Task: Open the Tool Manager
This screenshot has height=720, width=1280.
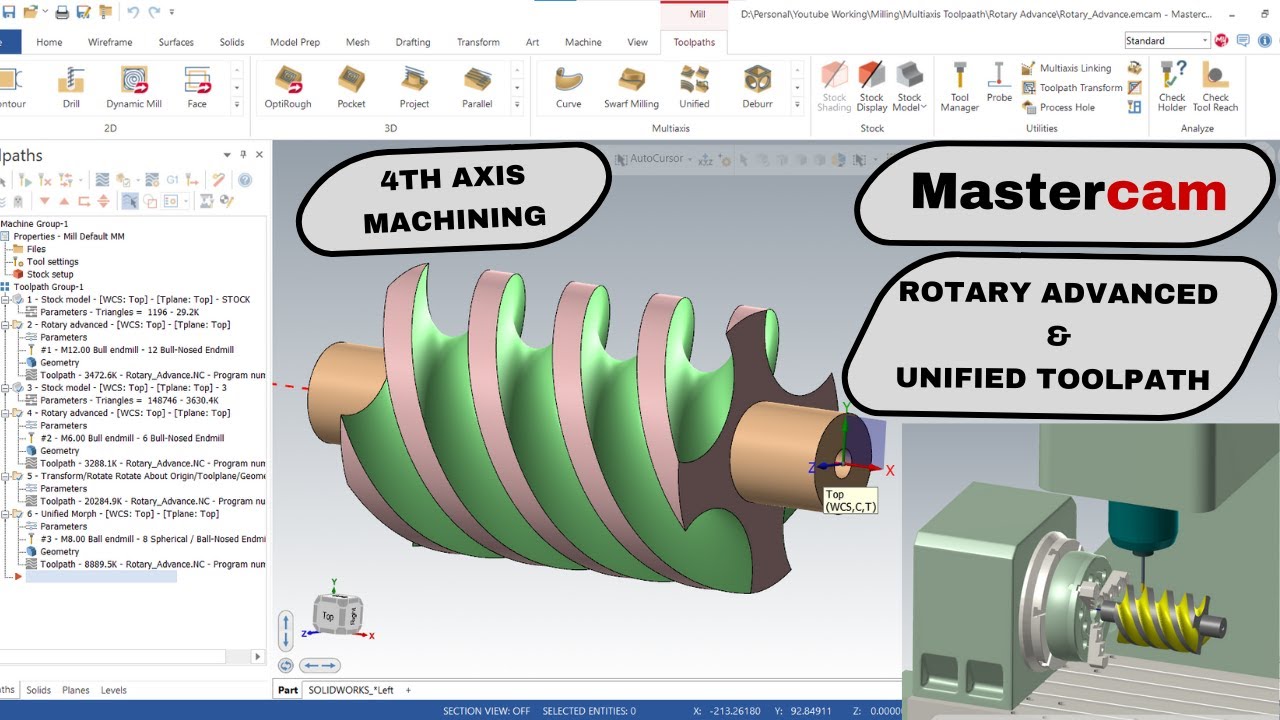Action: [960, 87]
